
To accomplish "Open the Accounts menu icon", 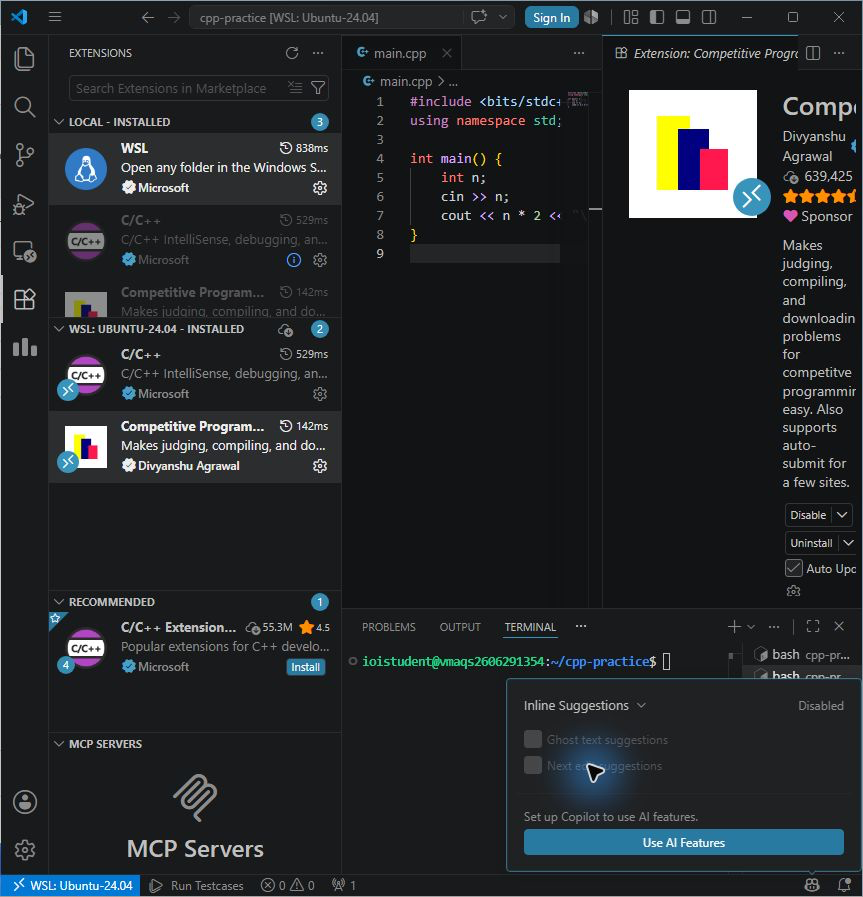I will tap(25, 801).
